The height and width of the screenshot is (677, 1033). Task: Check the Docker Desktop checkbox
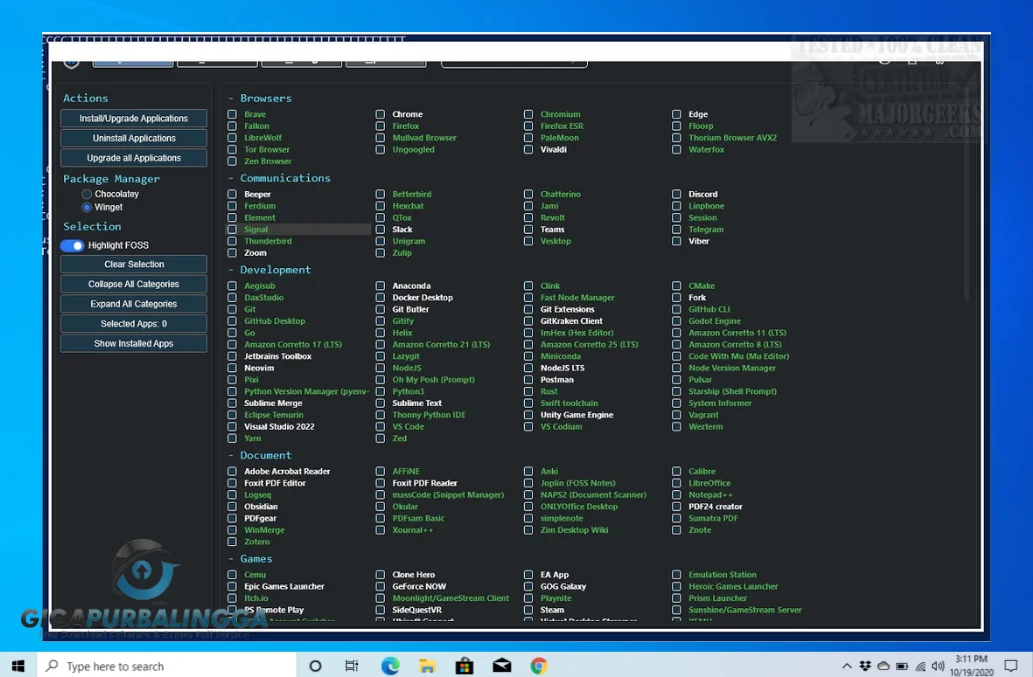(x=380, y=298)
